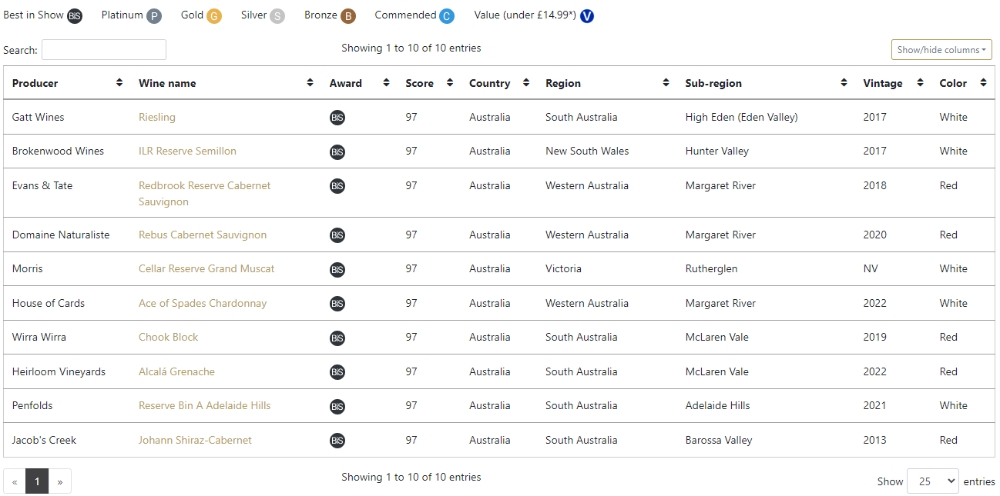Click the Silver legend badge
1000x496 pixels.
tap(277, 16)
